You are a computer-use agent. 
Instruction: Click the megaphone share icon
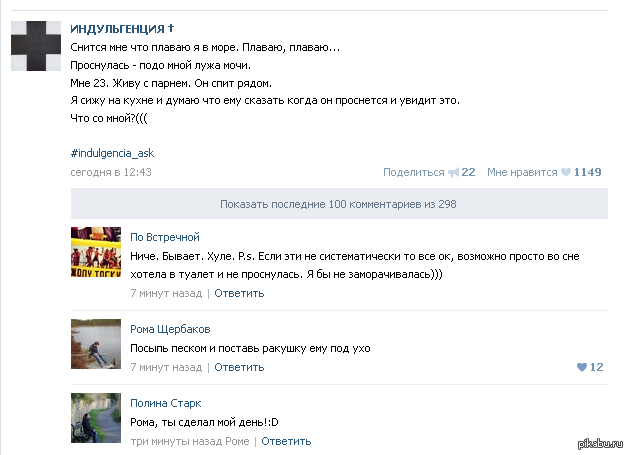click(453, 173)
